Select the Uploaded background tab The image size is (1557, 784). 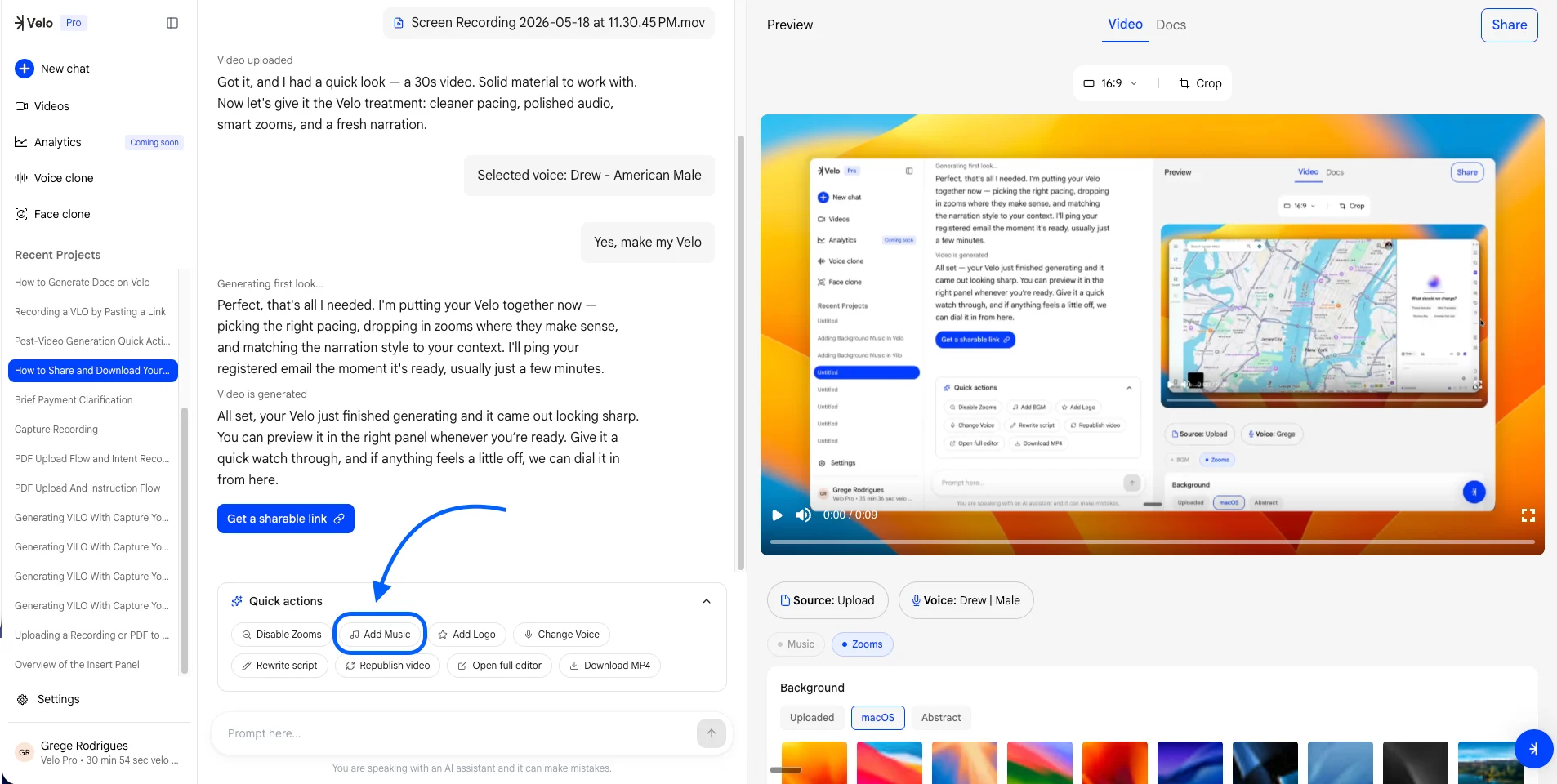(812, 718)
